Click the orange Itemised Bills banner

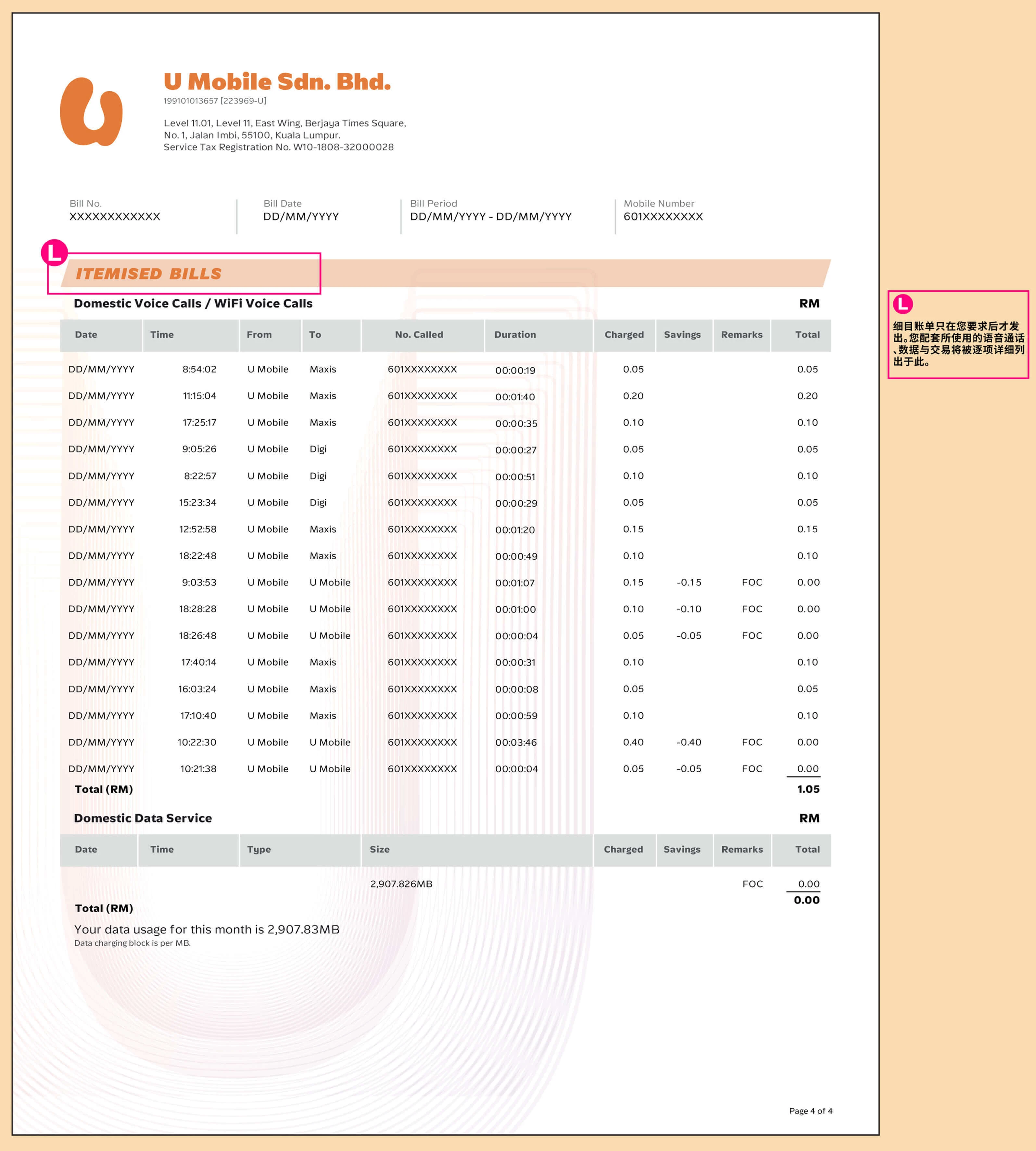(151, 274)
